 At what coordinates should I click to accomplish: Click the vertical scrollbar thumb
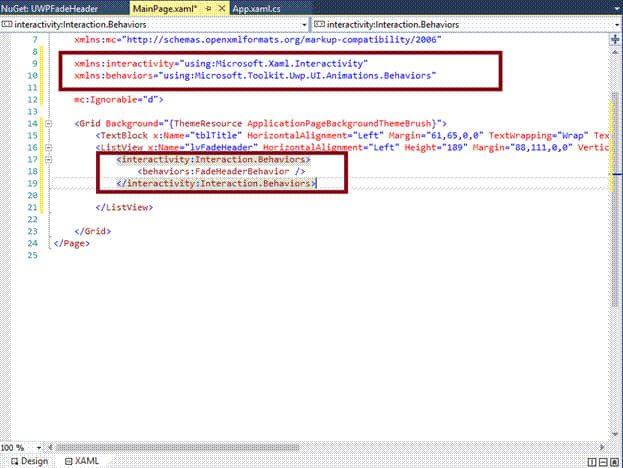click(x=615, y=199)
